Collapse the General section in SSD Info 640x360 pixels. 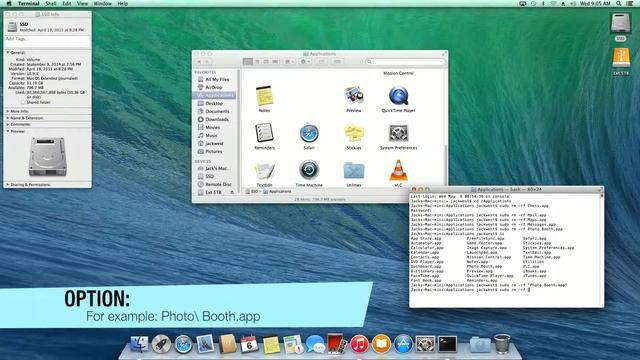(x=8, y=53)
